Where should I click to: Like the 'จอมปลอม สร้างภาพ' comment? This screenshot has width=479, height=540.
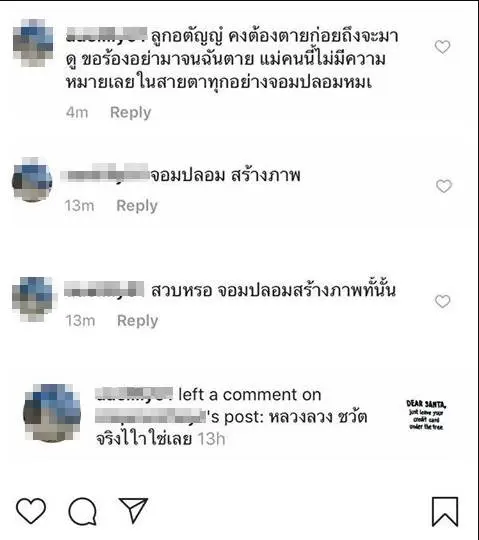(444, 186)
